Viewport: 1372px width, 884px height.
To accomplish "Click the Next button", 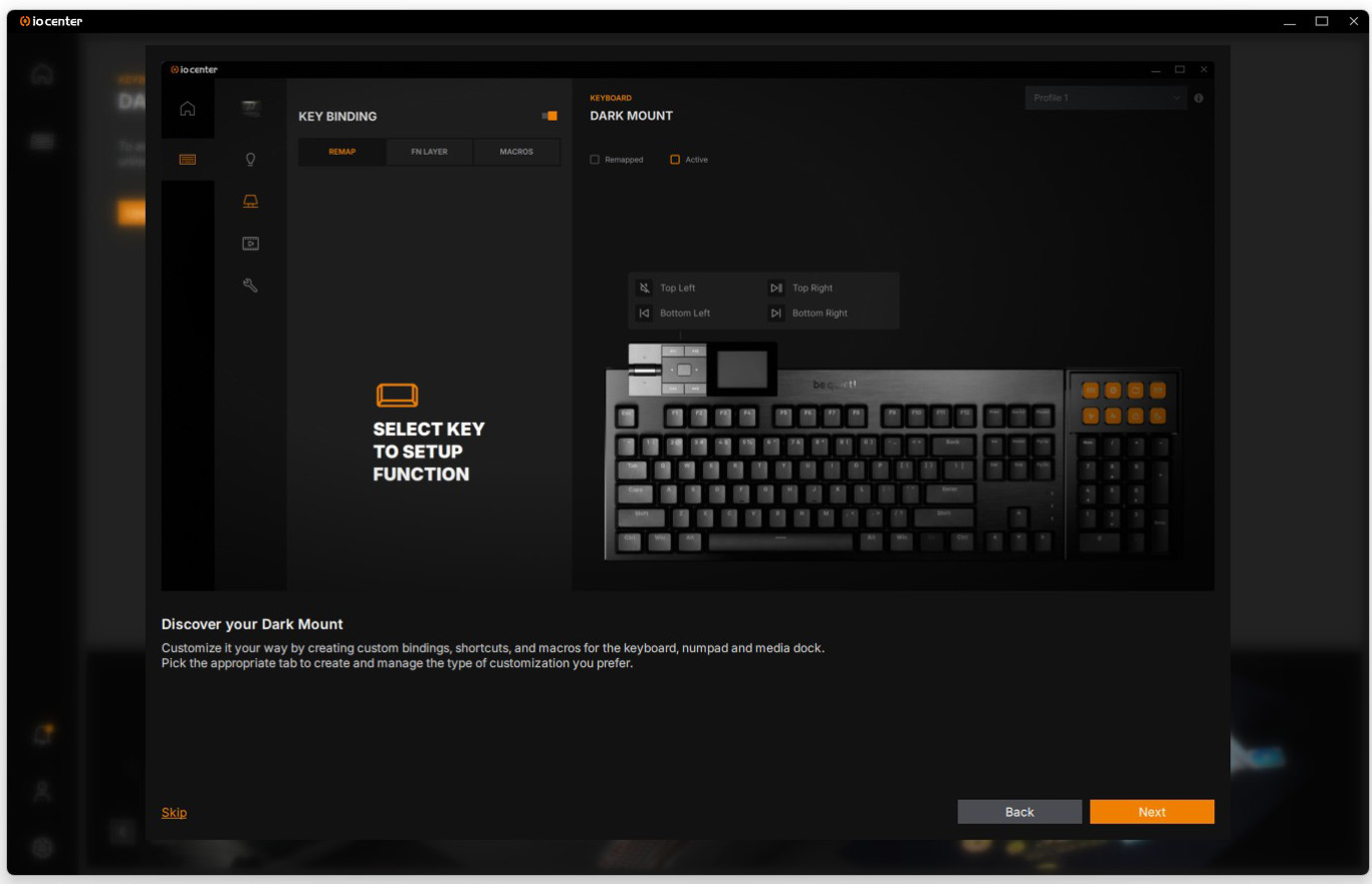I will (1151, 812).
